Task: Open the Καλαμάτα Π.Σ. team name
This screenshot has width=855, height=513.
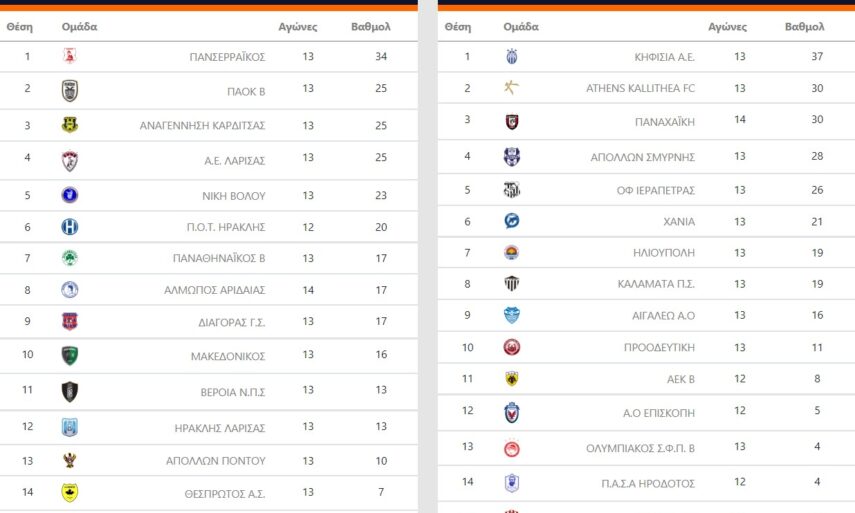Action: click(x=656, y=284)
